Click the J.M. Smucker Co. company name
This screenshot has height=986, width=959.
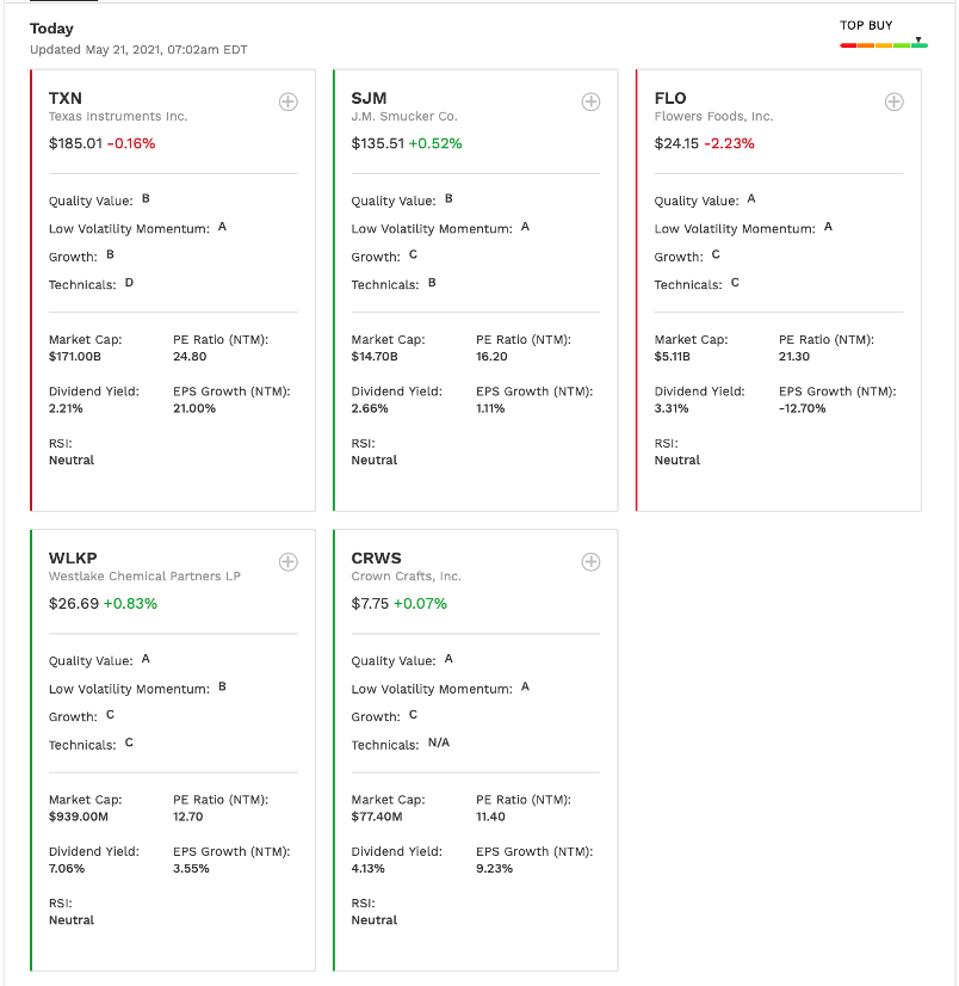(x=404, y=116)
